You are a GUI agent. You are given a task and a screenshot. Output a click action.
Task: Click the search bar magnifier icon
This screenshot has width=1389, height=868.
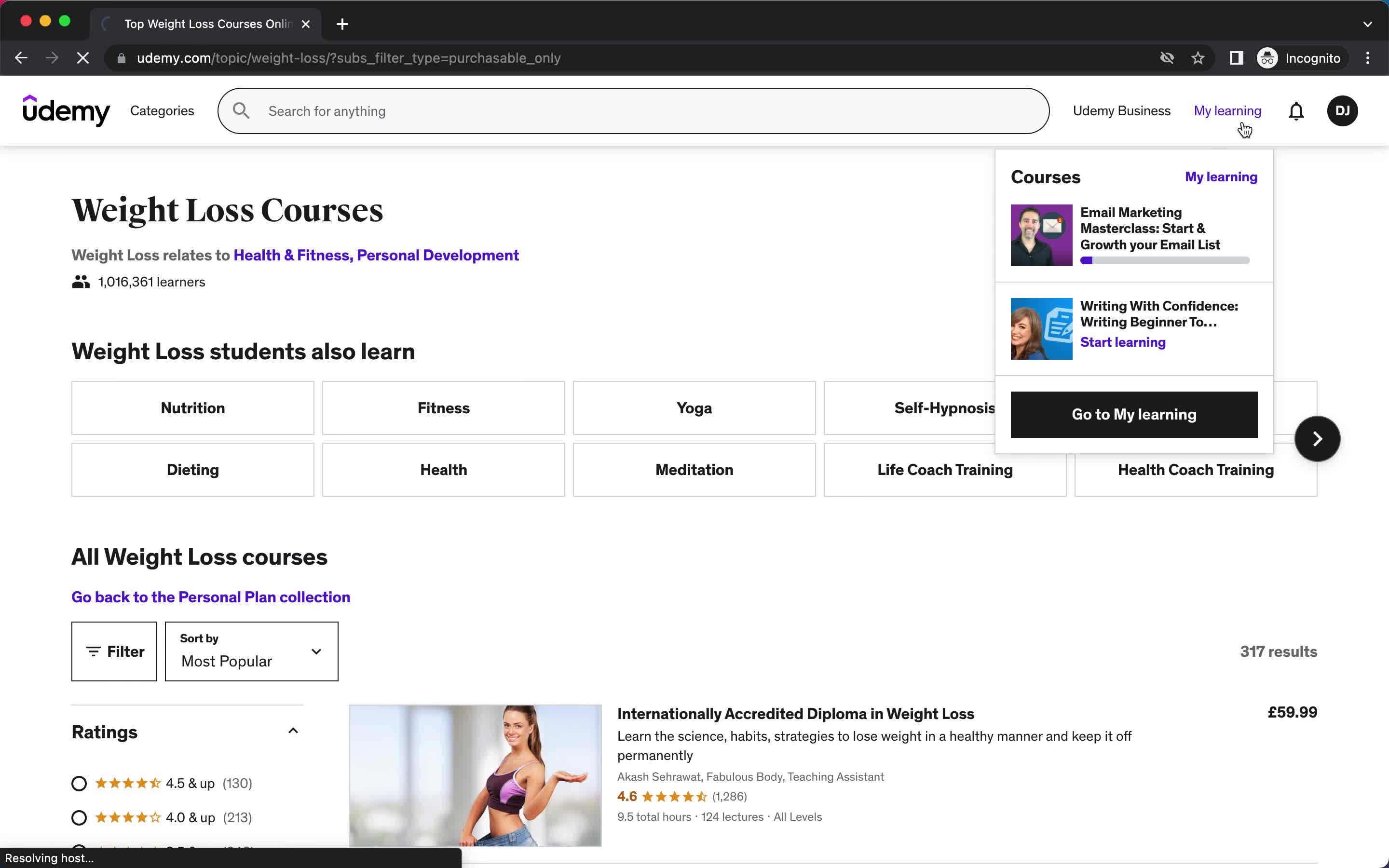coord(241,111)
